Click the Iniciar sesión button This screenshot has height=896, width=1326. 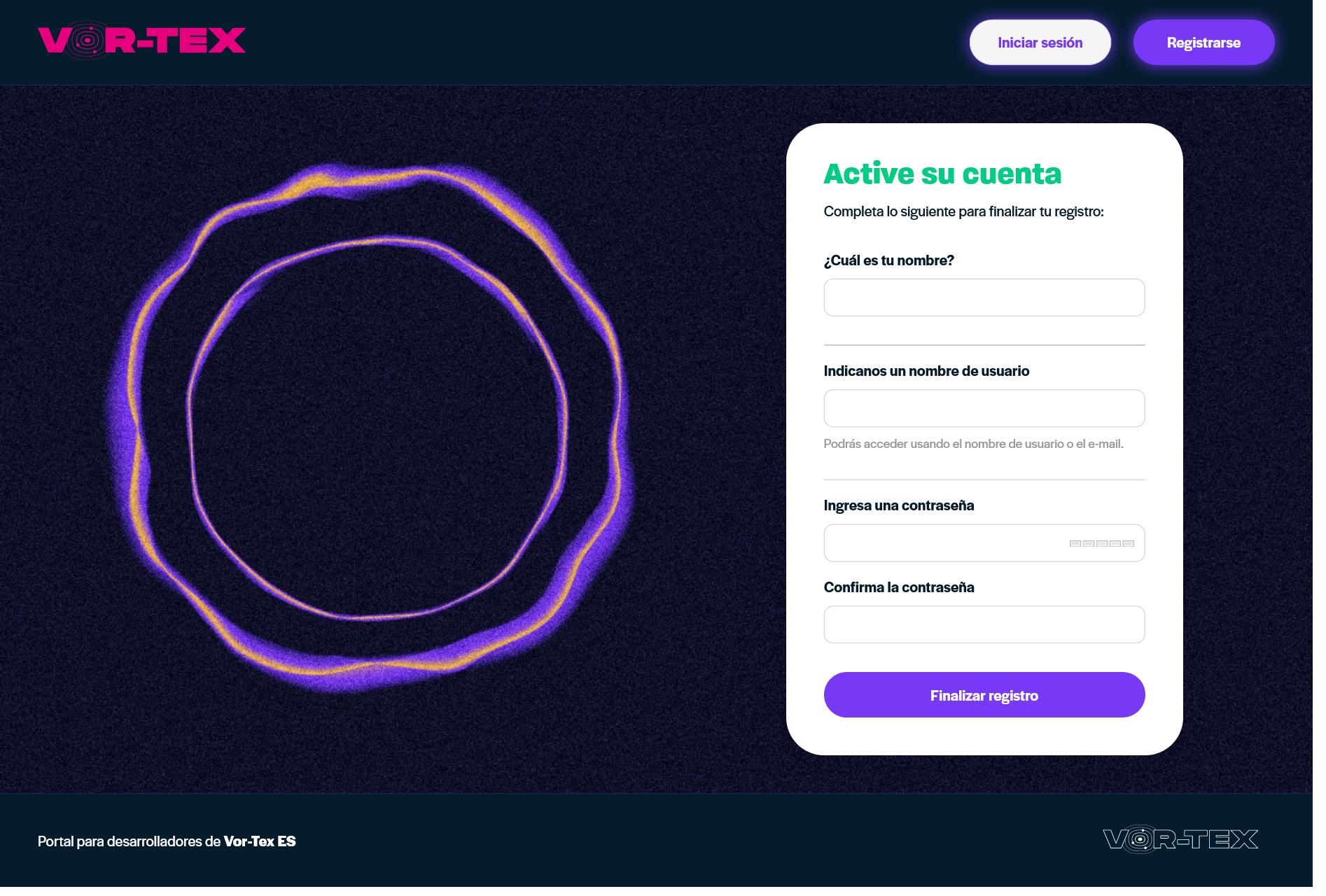tap(1040, 43)
